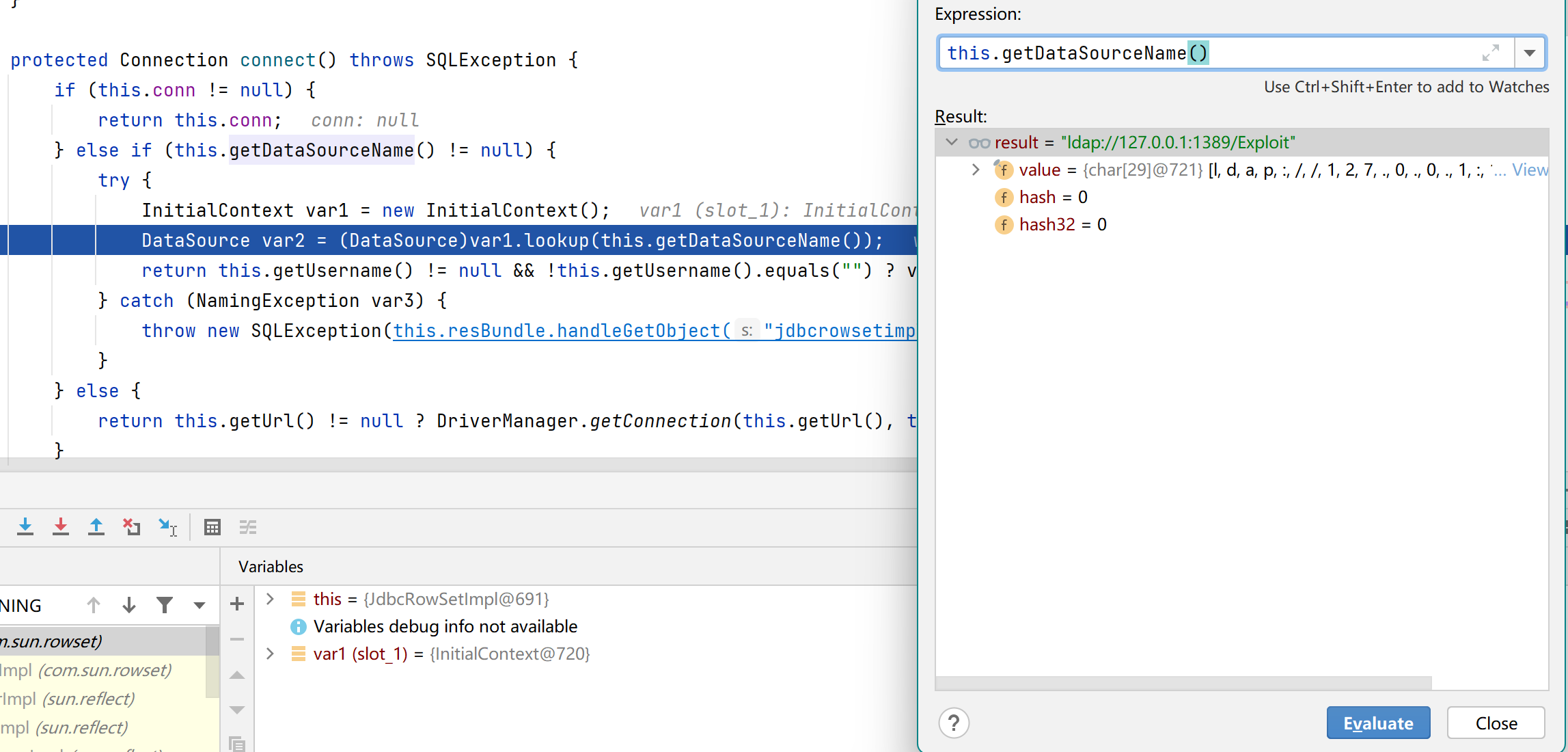Click the plus New Watch icon
Screen dimensions: 1568x752
click(237, 604)
